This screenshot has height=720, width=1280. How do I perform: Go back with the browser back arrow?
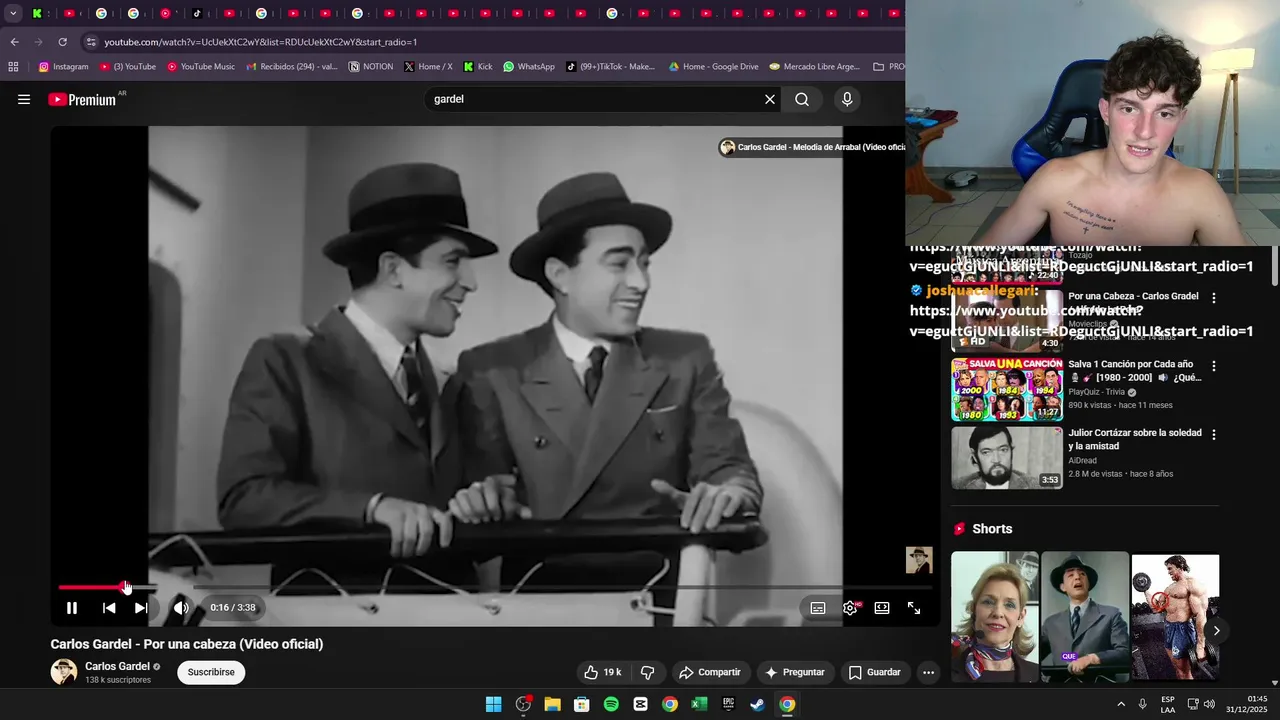tap(14, 42)
